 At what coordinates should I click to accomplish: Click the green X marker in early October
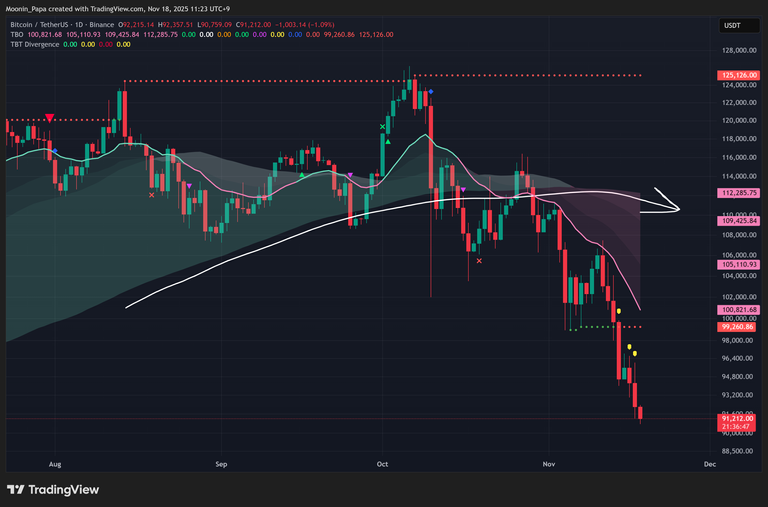(383, 126)
